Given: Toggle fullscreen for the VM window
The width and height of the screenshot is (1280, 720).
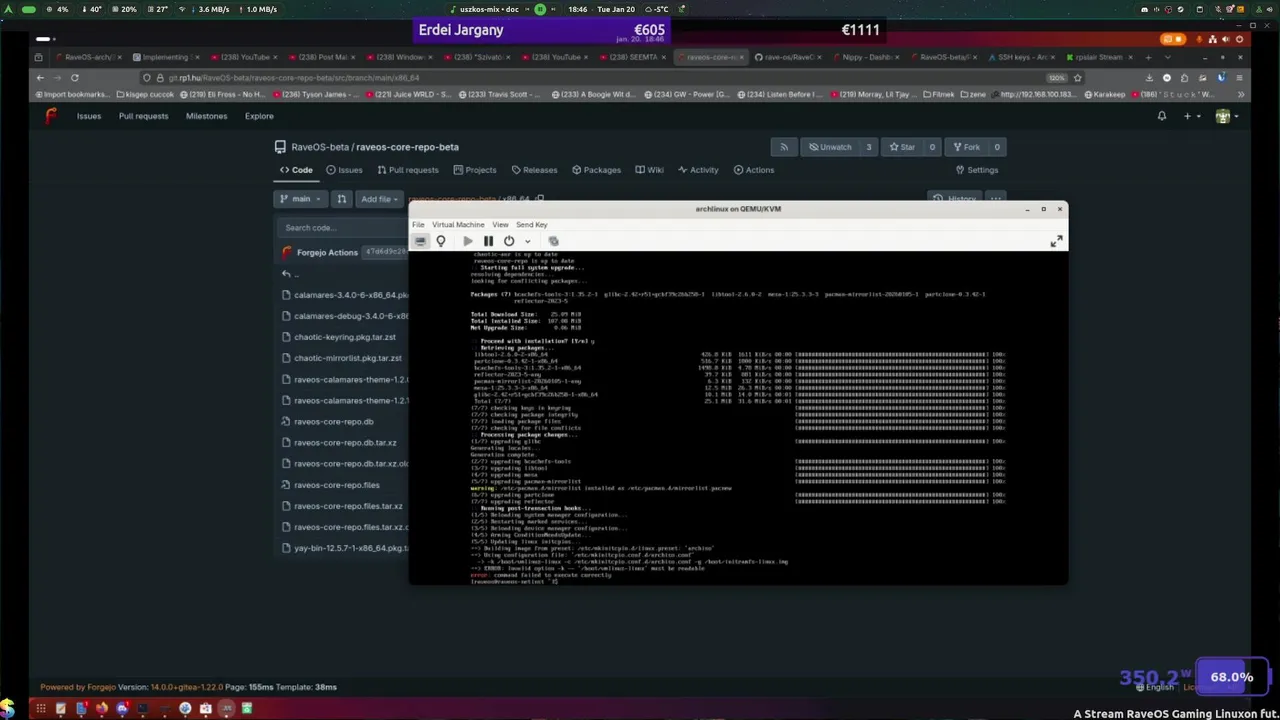Looking at the screenshot, I should [1056, 241].
